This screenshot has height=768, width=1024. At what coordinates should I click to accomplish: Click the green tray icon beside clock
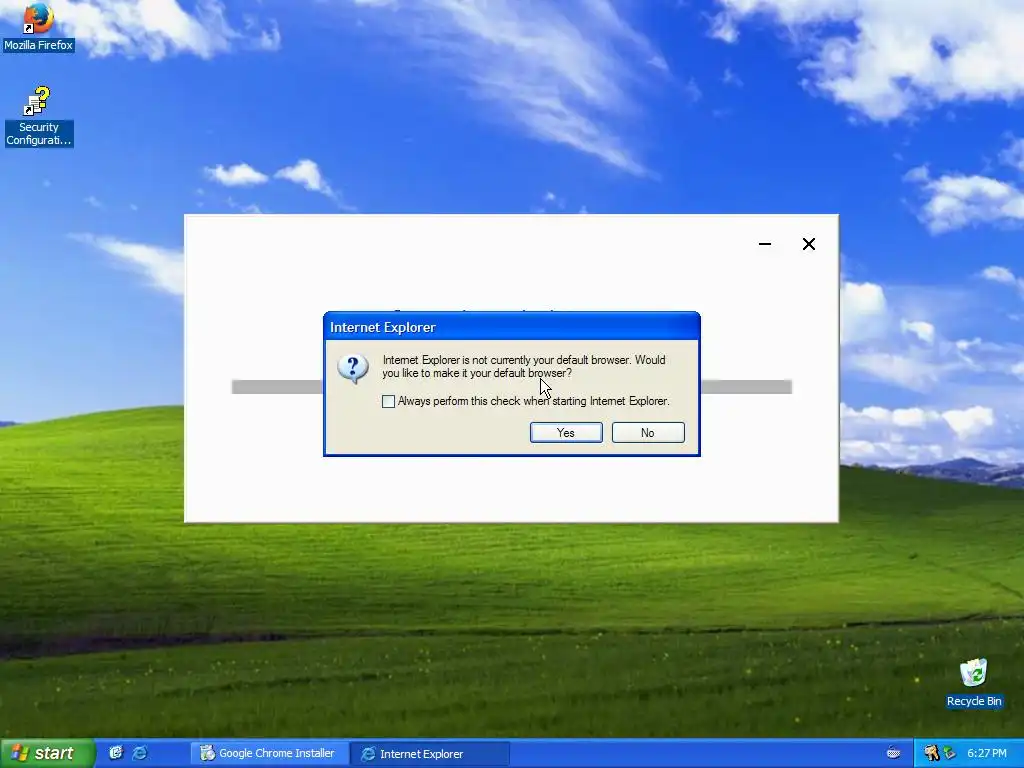(x=950, y=753)
